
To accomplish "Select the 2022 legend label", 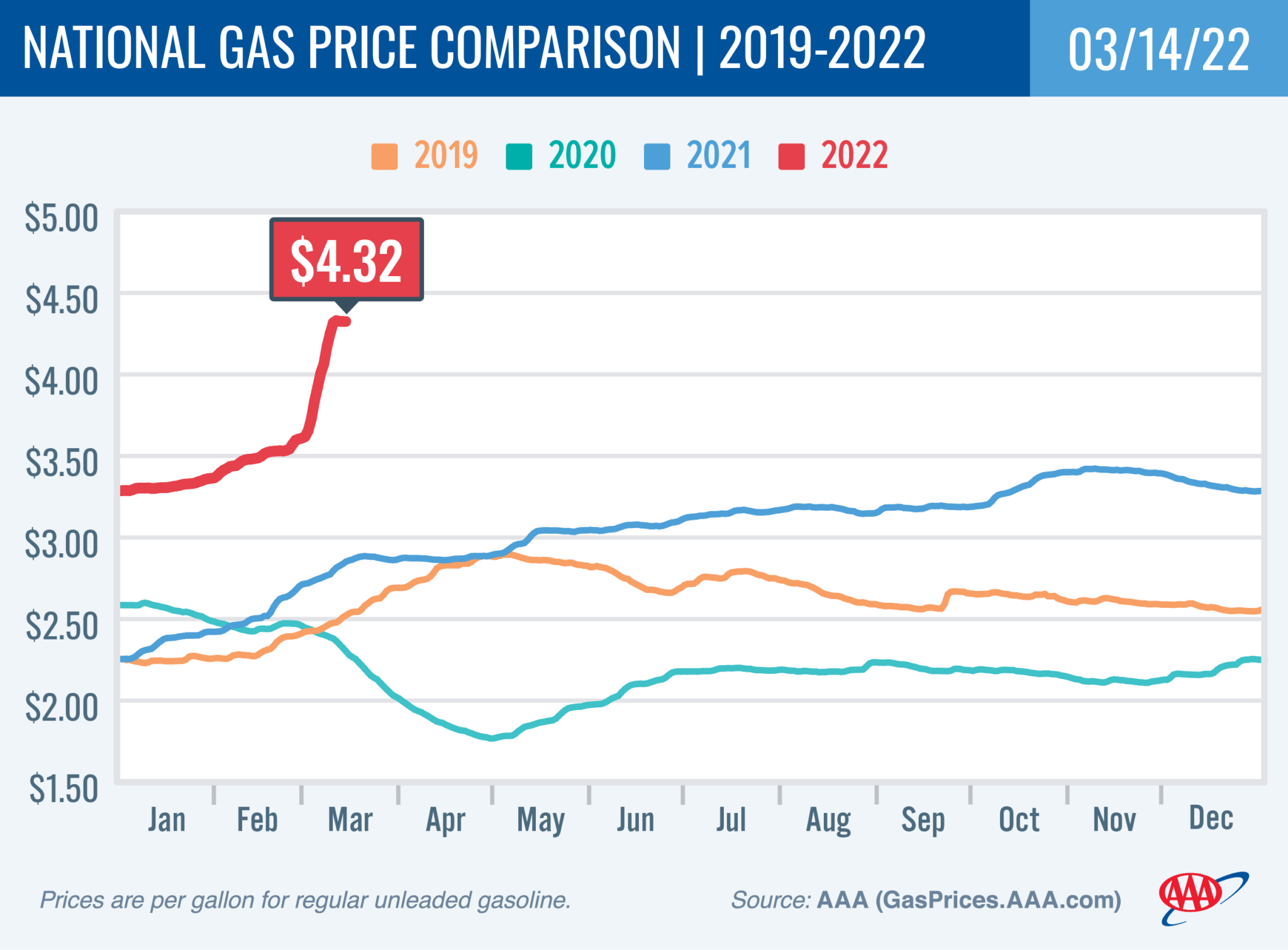I will (x=854, y=155).
